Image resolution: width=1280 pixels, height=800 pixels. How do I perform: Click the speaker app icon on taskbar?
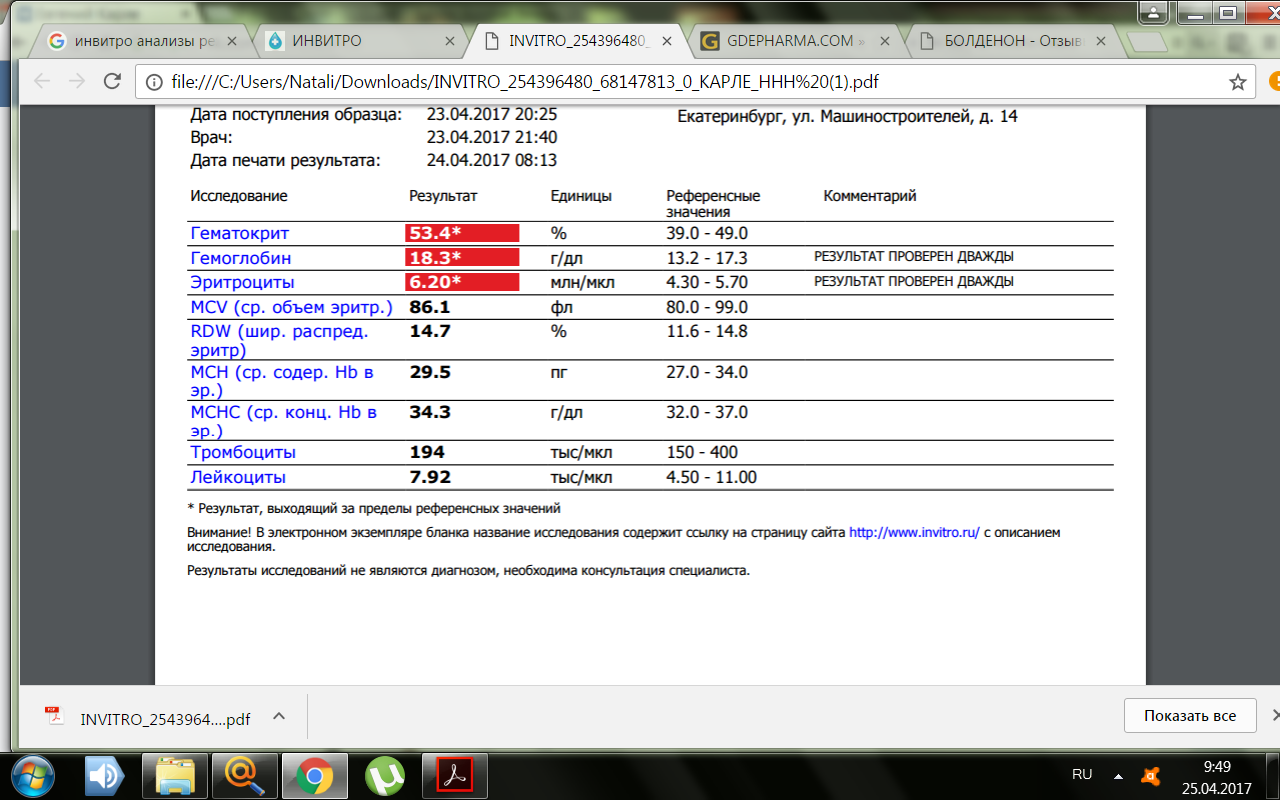[x=103, y=775]
